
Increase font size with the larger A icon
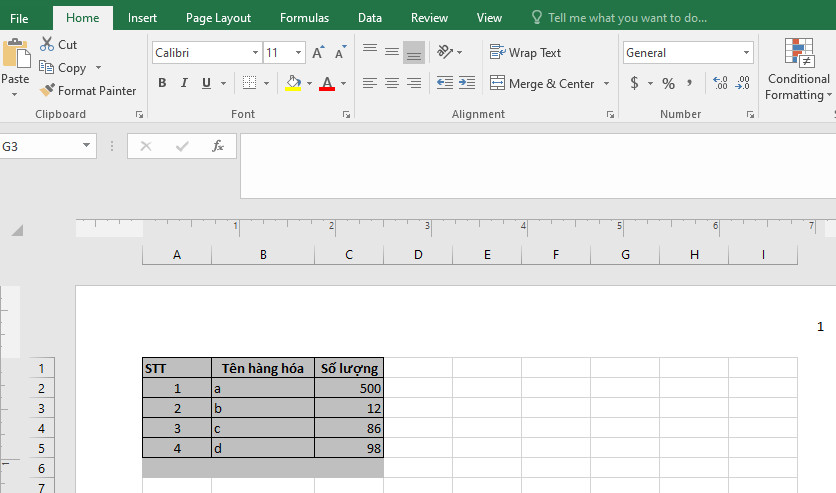pyautogui.click(x=318, y=53)
